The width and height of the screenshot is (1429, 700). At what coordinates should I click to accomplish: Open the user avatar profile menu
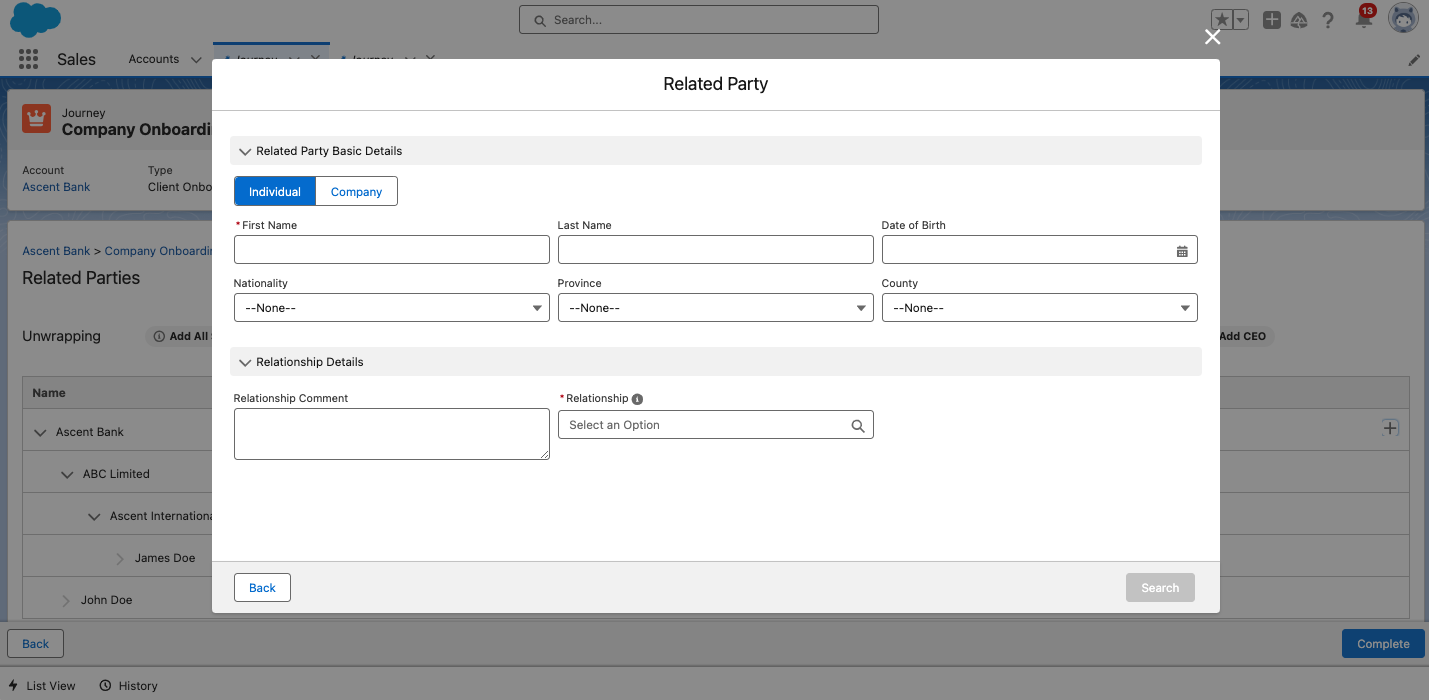point(1403,19)
